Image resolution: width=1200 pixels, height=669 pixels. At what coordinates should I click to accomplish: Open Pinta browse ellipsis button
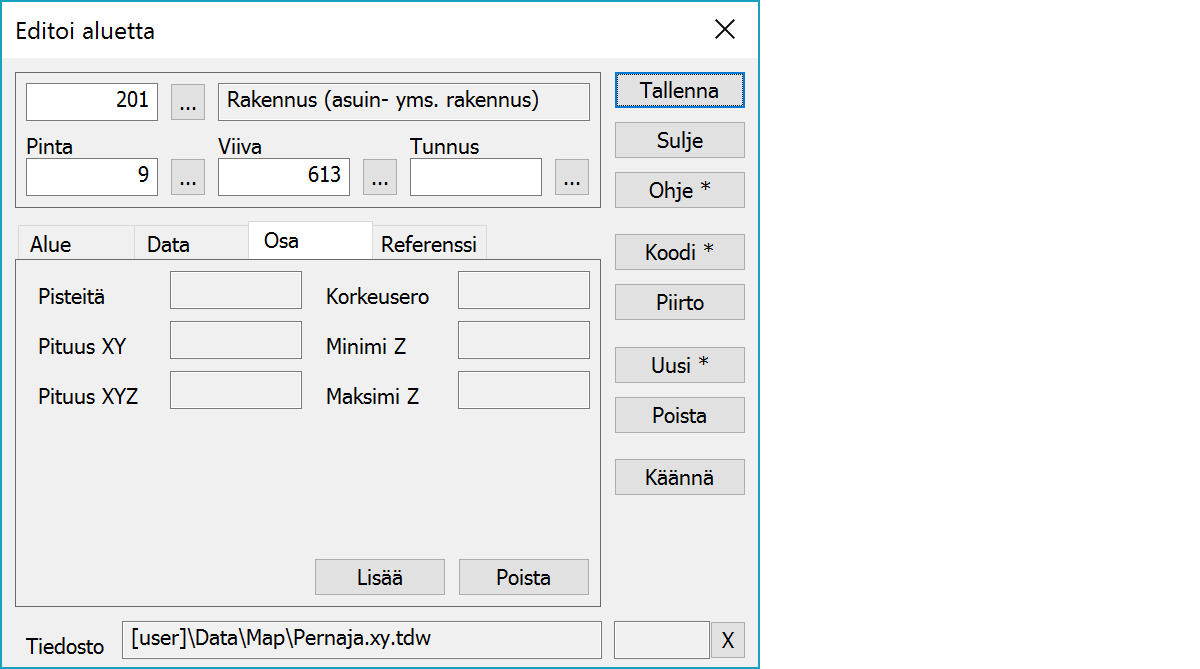(x=188, y=177)
